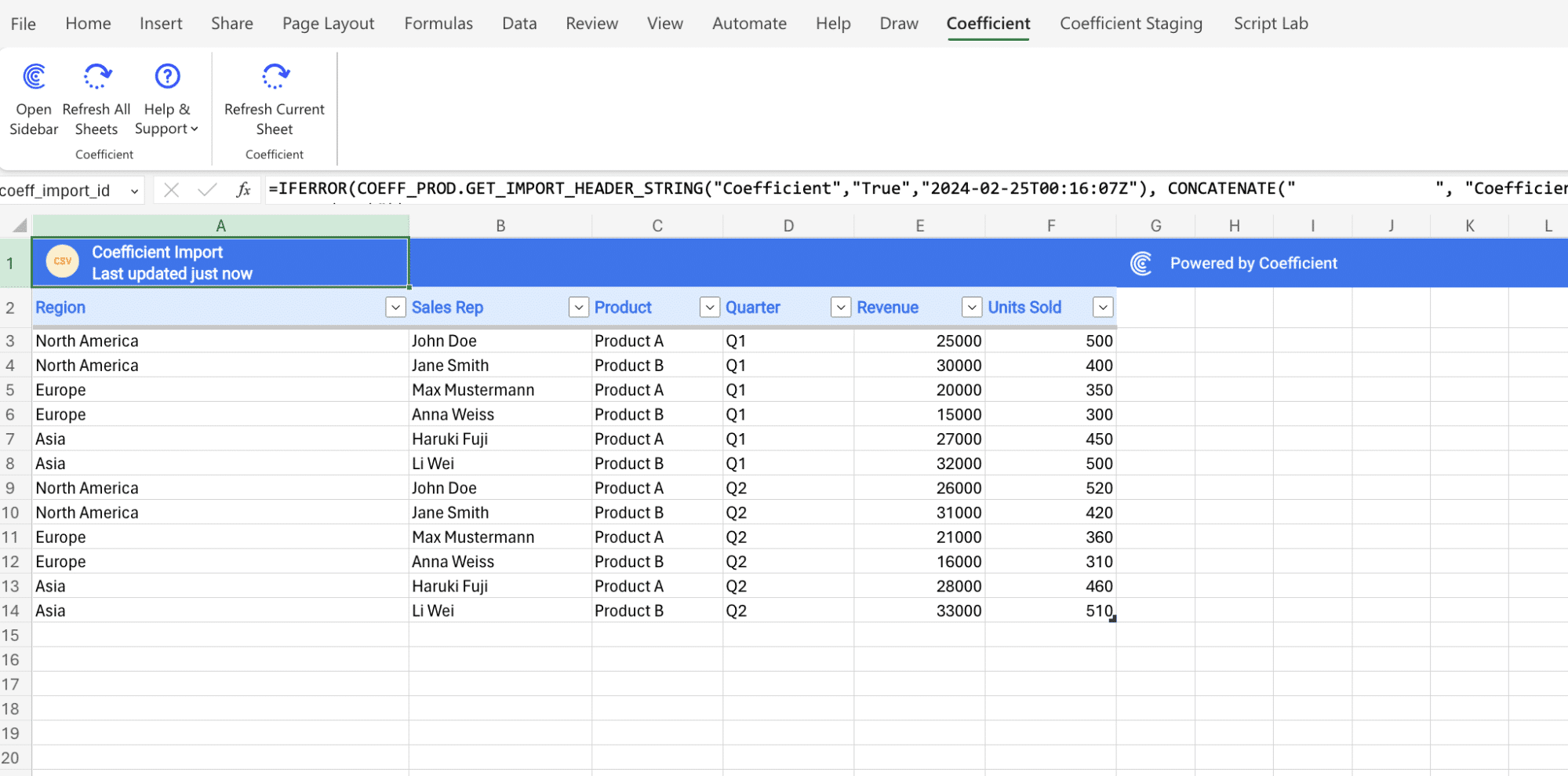
Task: Select the Coefficient Import header cell
Action: pyautogui.click(x=220, y=263)
